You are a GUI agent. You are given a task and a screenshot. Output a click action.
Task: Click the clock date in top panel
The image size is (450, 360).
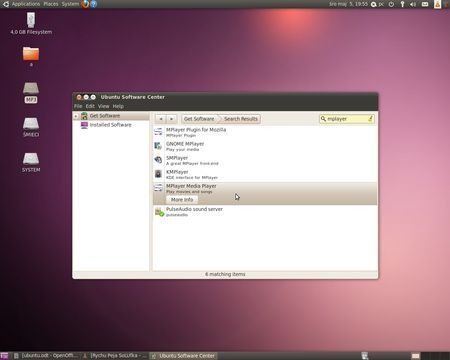(348, 4)
